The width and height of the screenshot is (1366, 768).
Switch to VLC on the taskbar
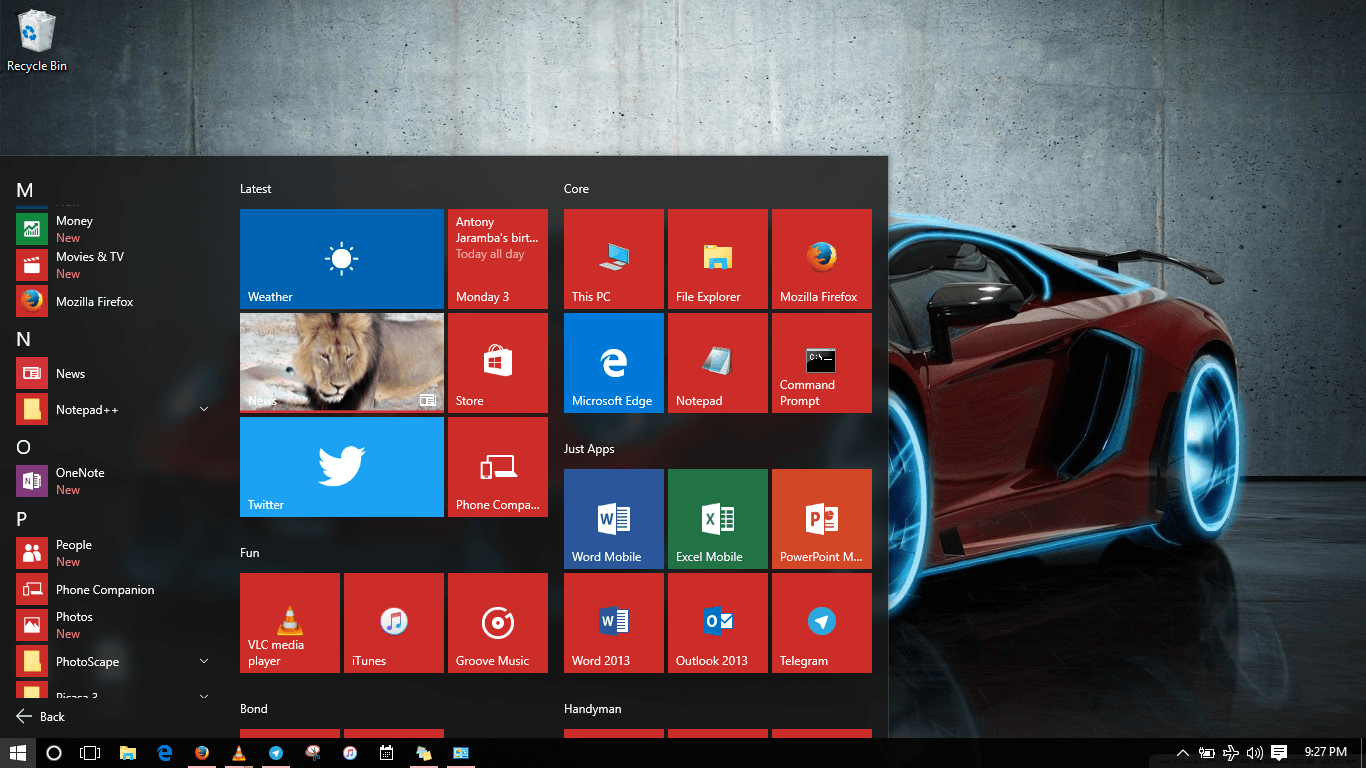click(239, 753)
